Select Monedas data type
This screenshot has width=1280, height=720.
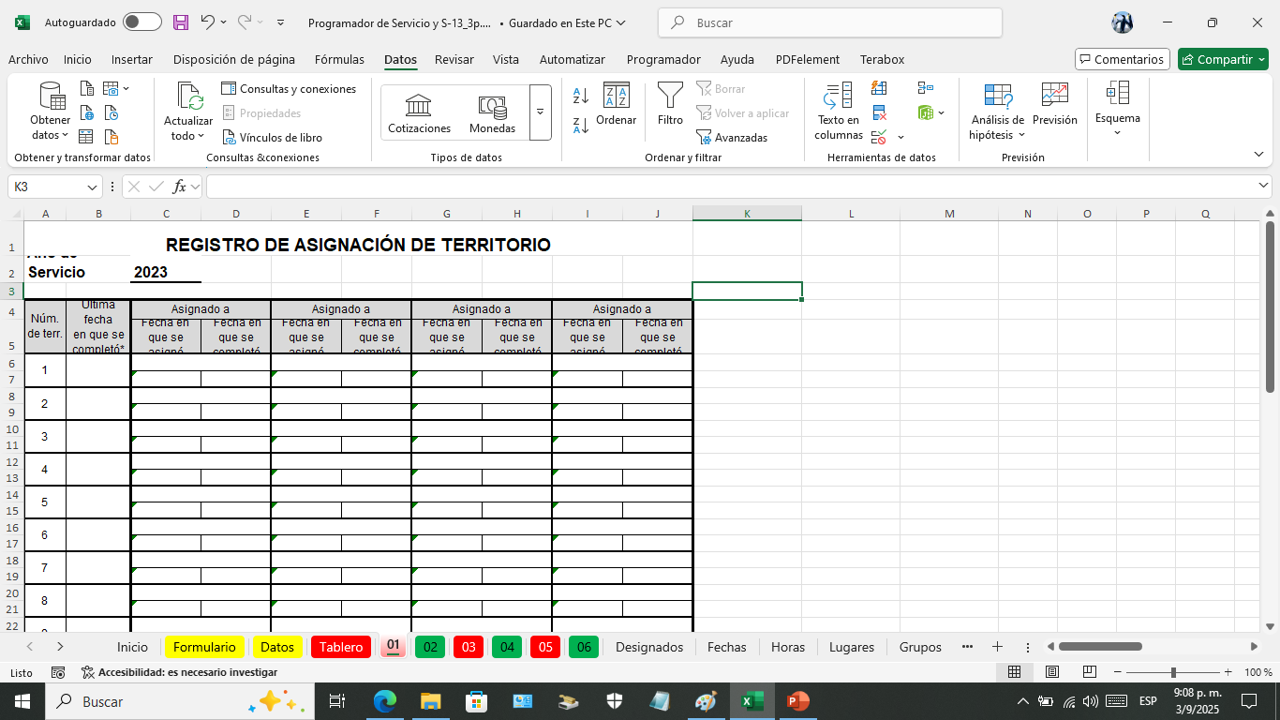492,113
